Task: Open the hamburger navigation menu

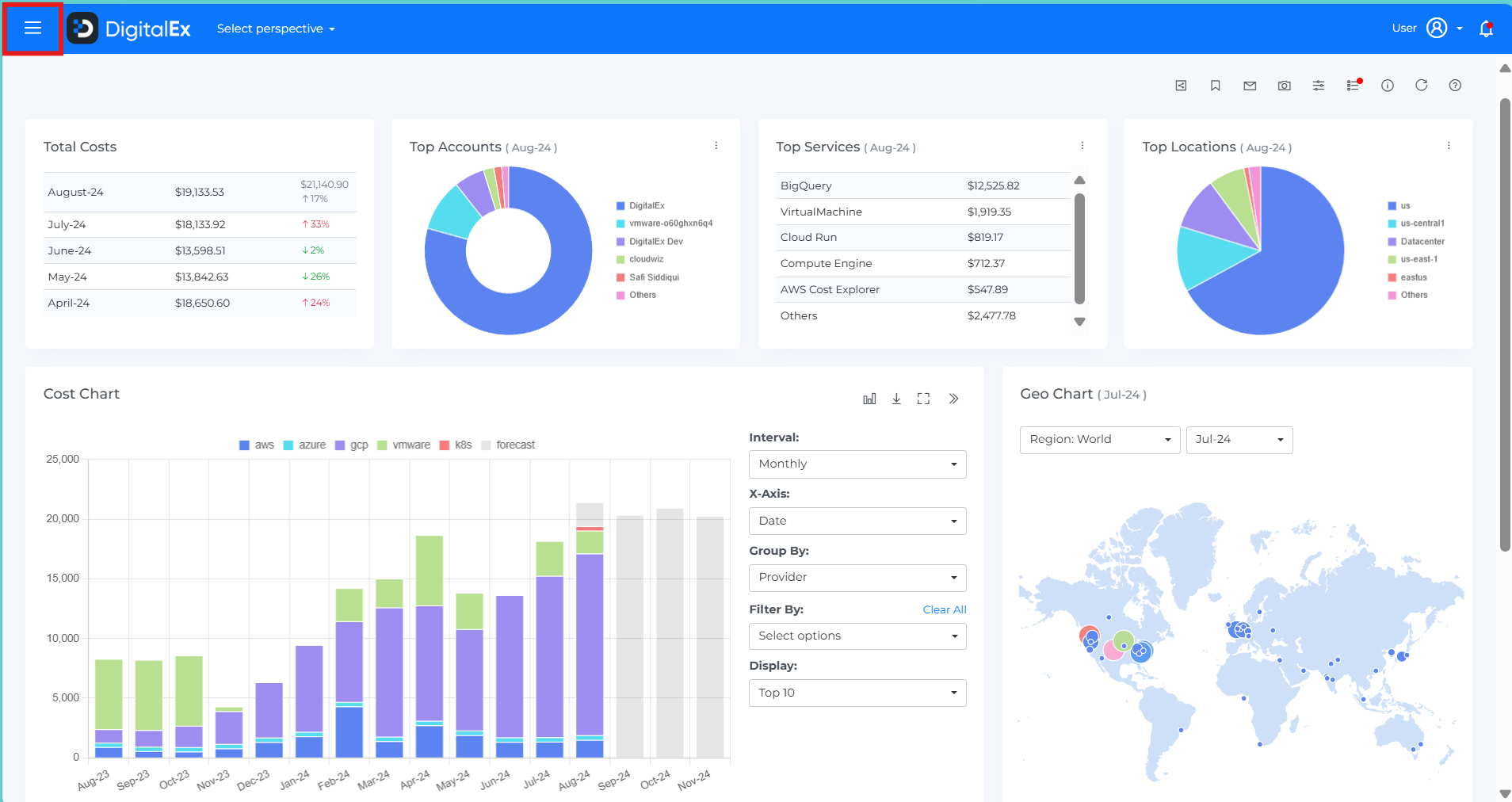Action: (32, 29)
